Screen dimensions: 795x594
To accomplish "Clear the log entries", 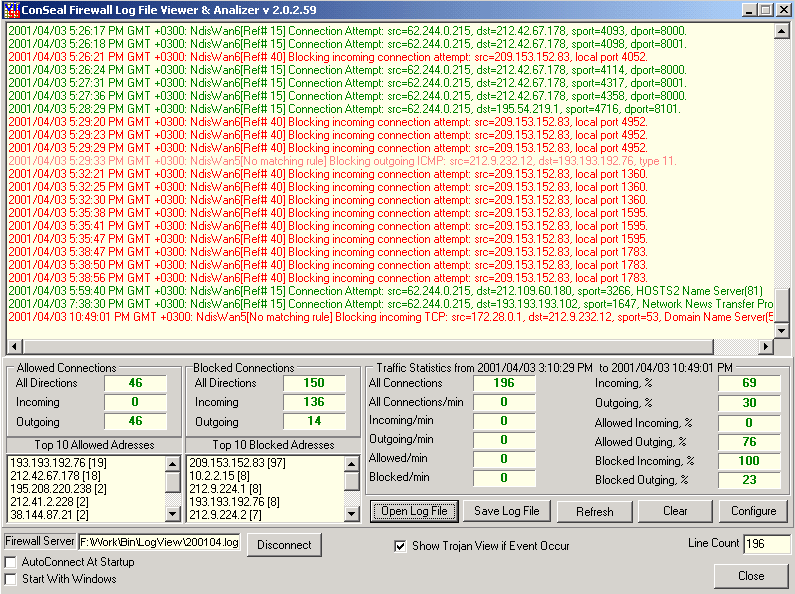I will 675,511.
